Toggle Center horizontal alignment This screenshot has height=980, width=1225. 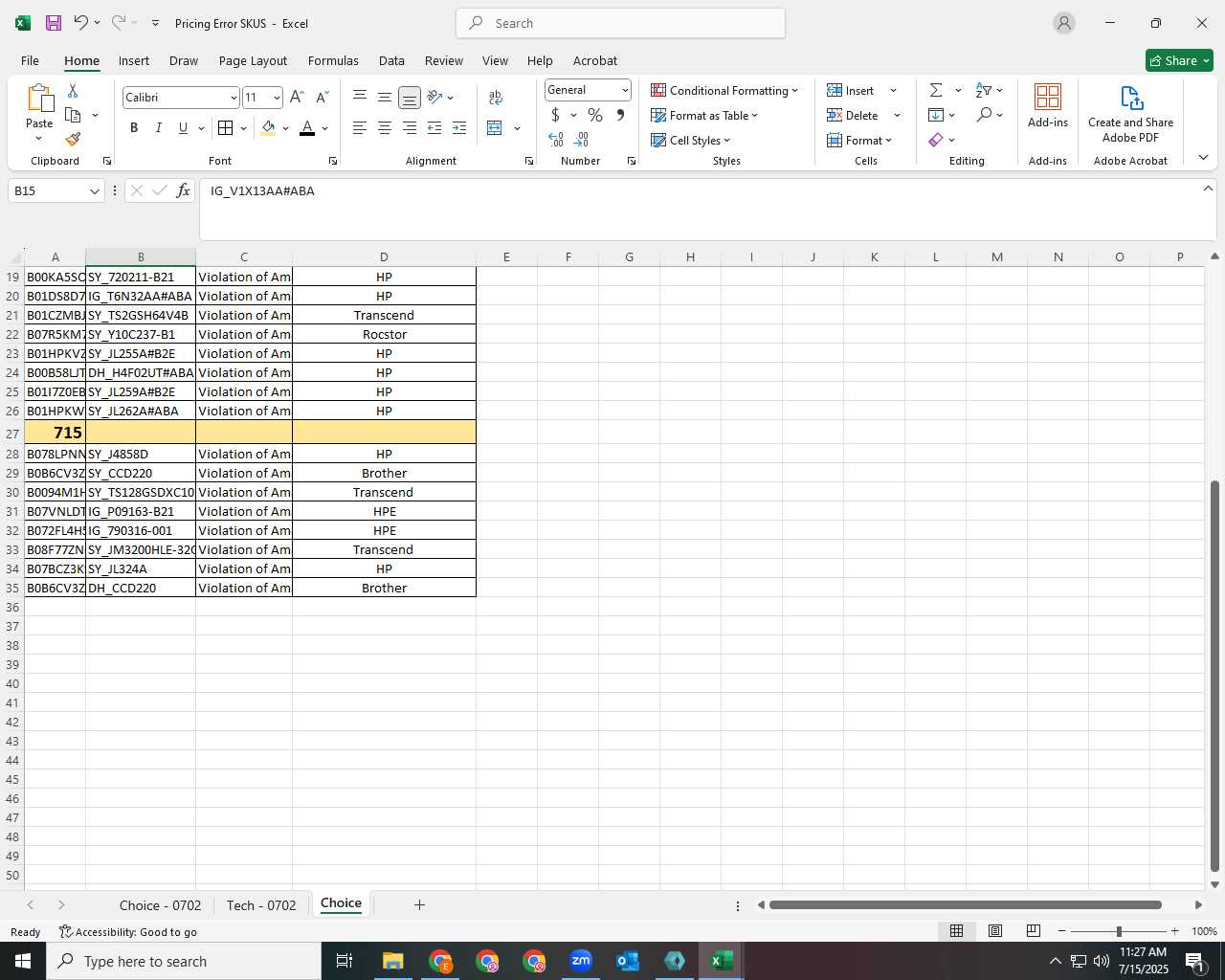coord(385,127)
